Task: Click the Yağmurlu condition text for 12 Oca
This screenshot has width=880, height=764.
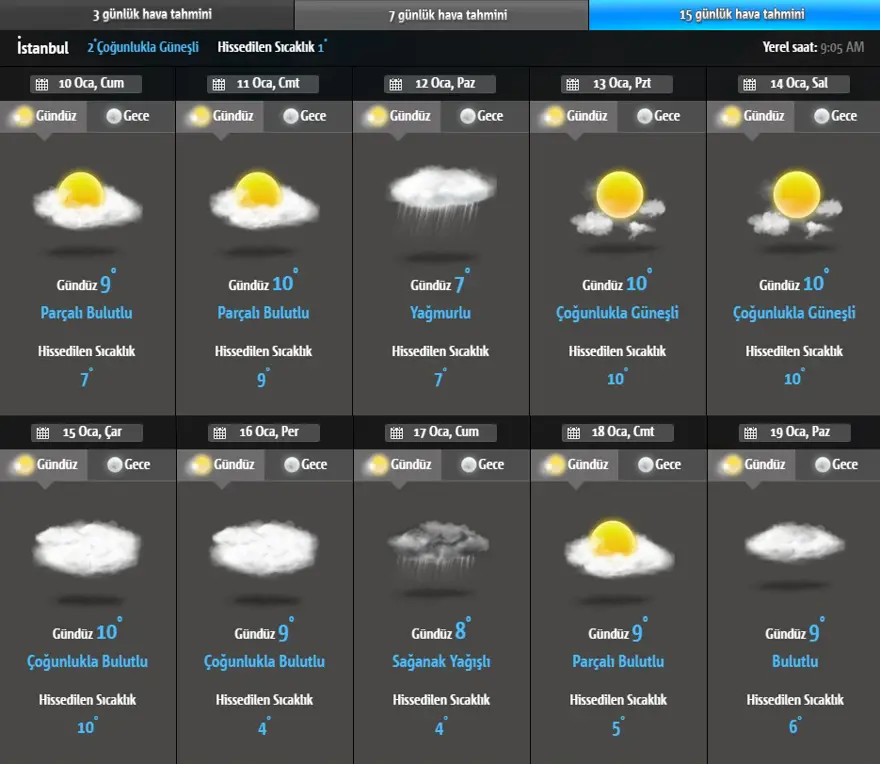Action: tap(440, 313)
